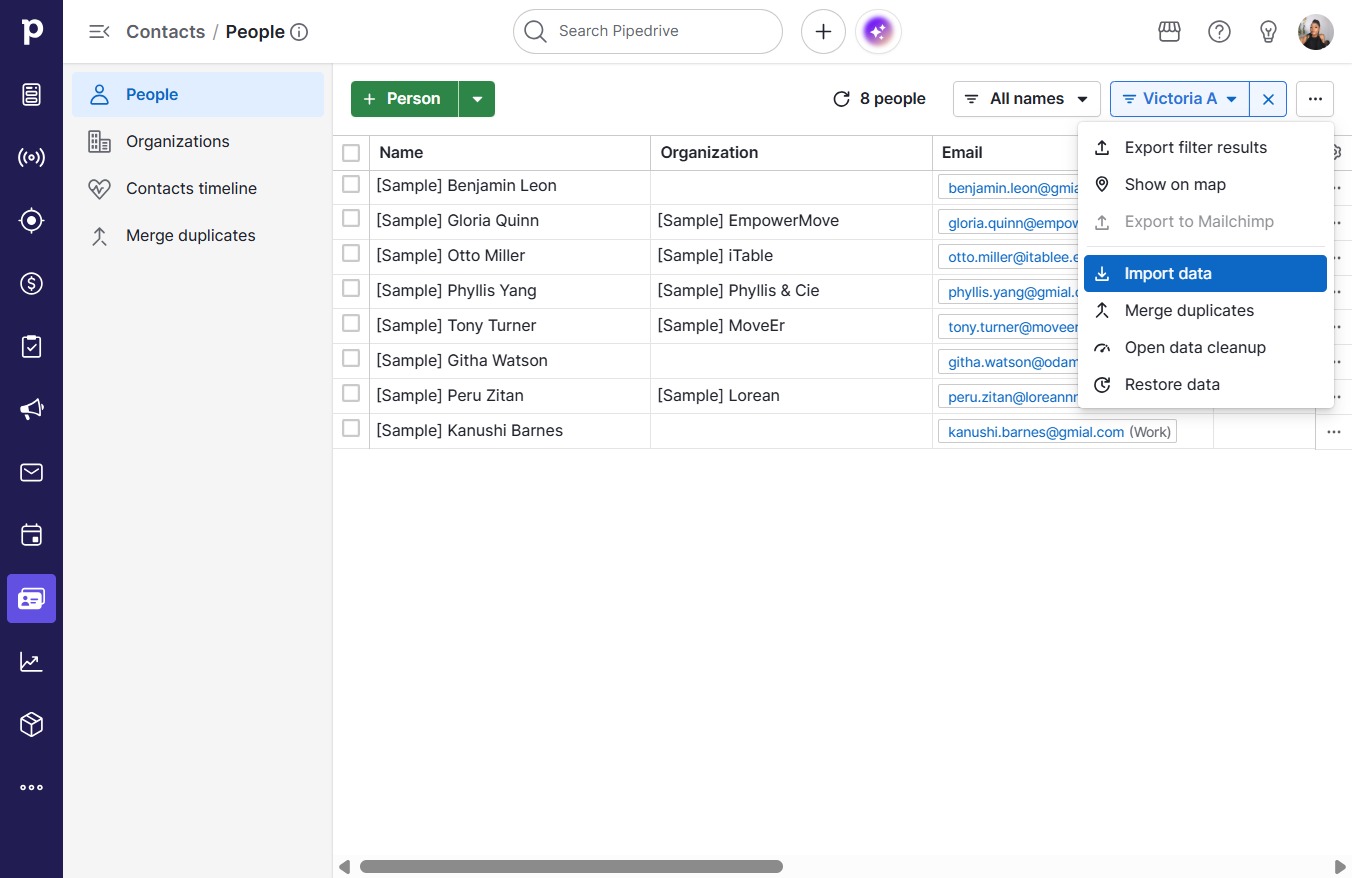Open Insights chart sidebar icon
The height and width of the screenshot is (878, 1352).
click(x=31, y=661)
